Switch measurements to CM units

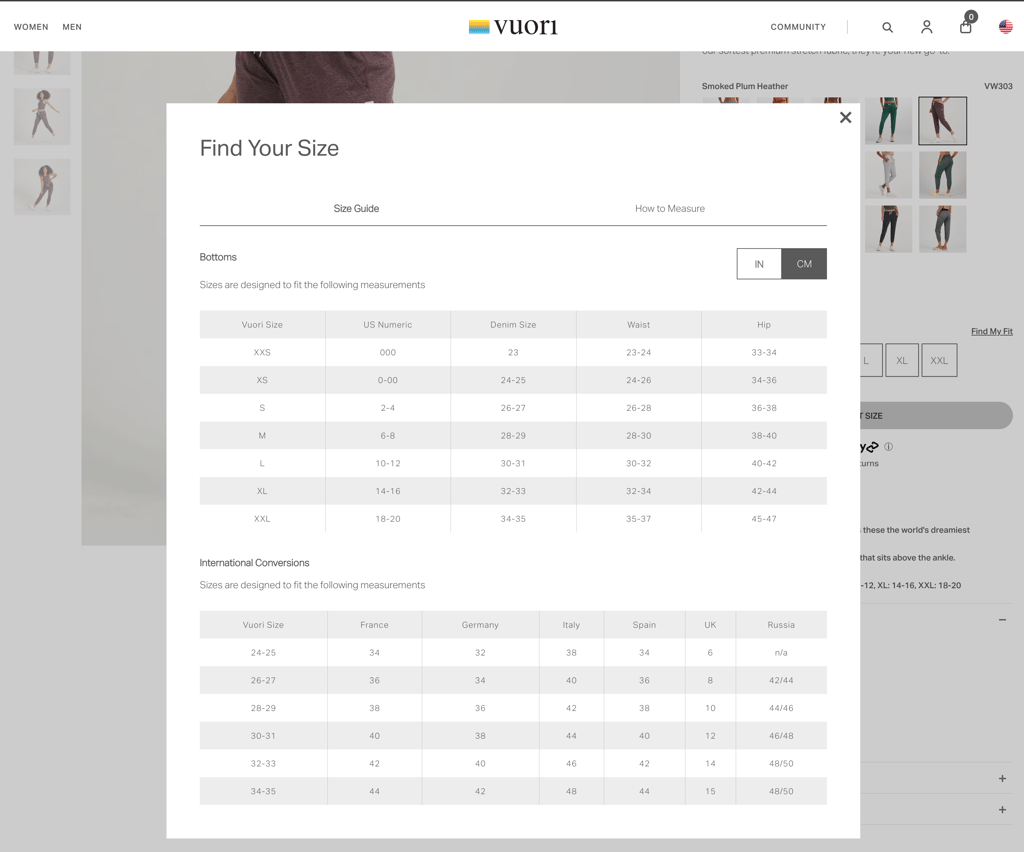coord(804,264)
